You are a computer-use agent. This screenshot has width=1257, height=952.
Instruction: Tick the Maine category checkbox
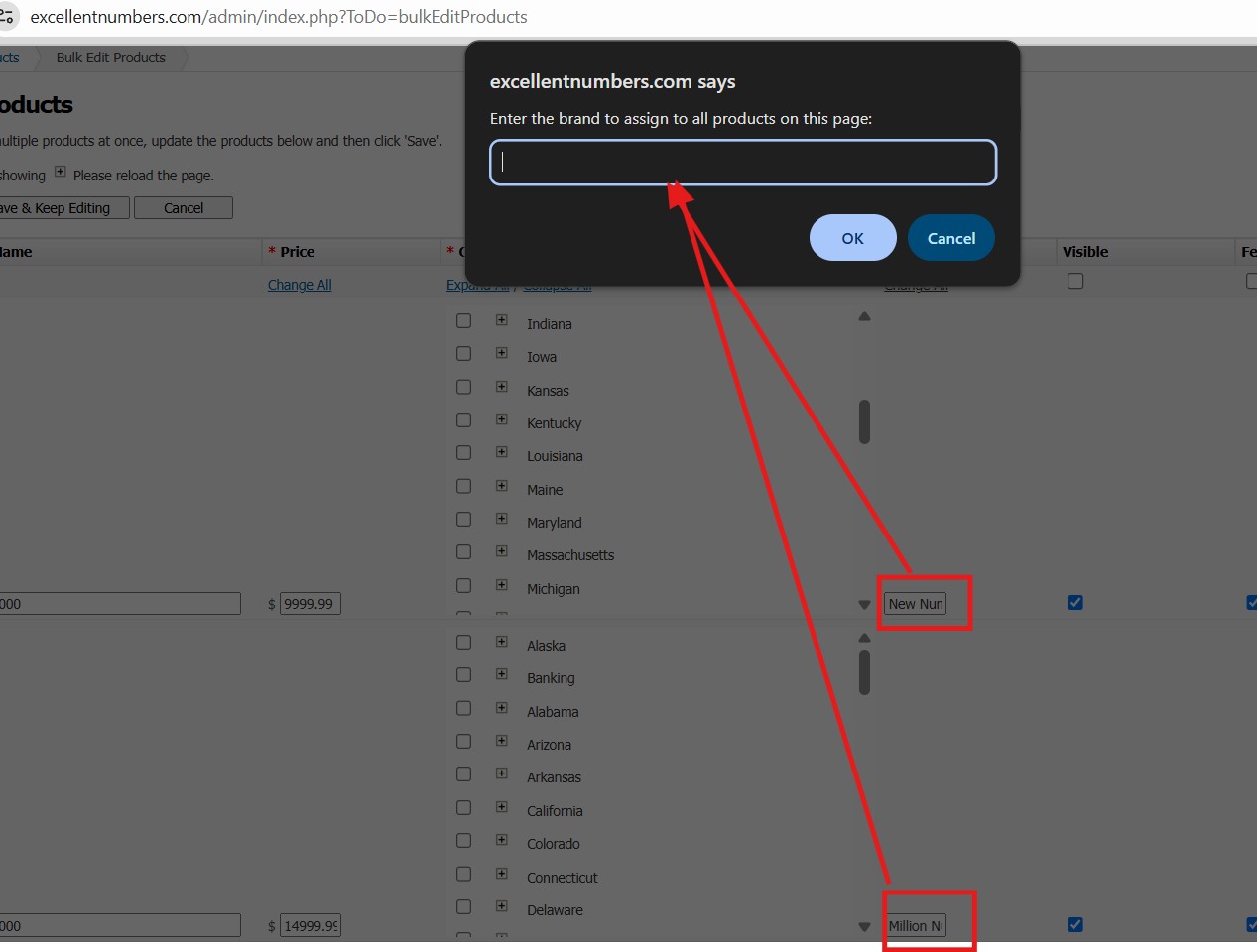tap(463, 486)
